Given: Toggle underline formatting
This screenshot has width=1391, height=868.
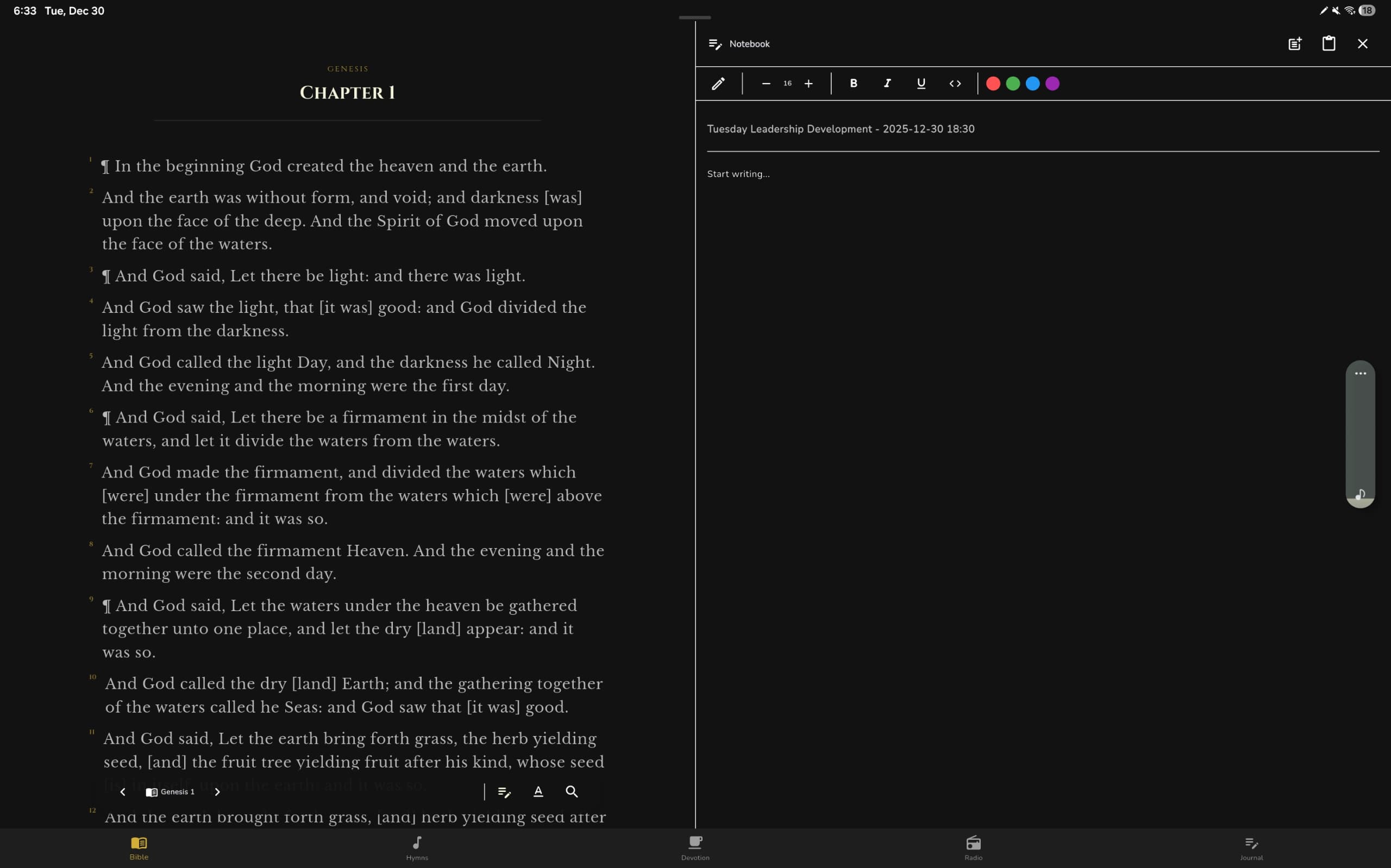Looking at the screenshot, I should click(x=921, y=84).
